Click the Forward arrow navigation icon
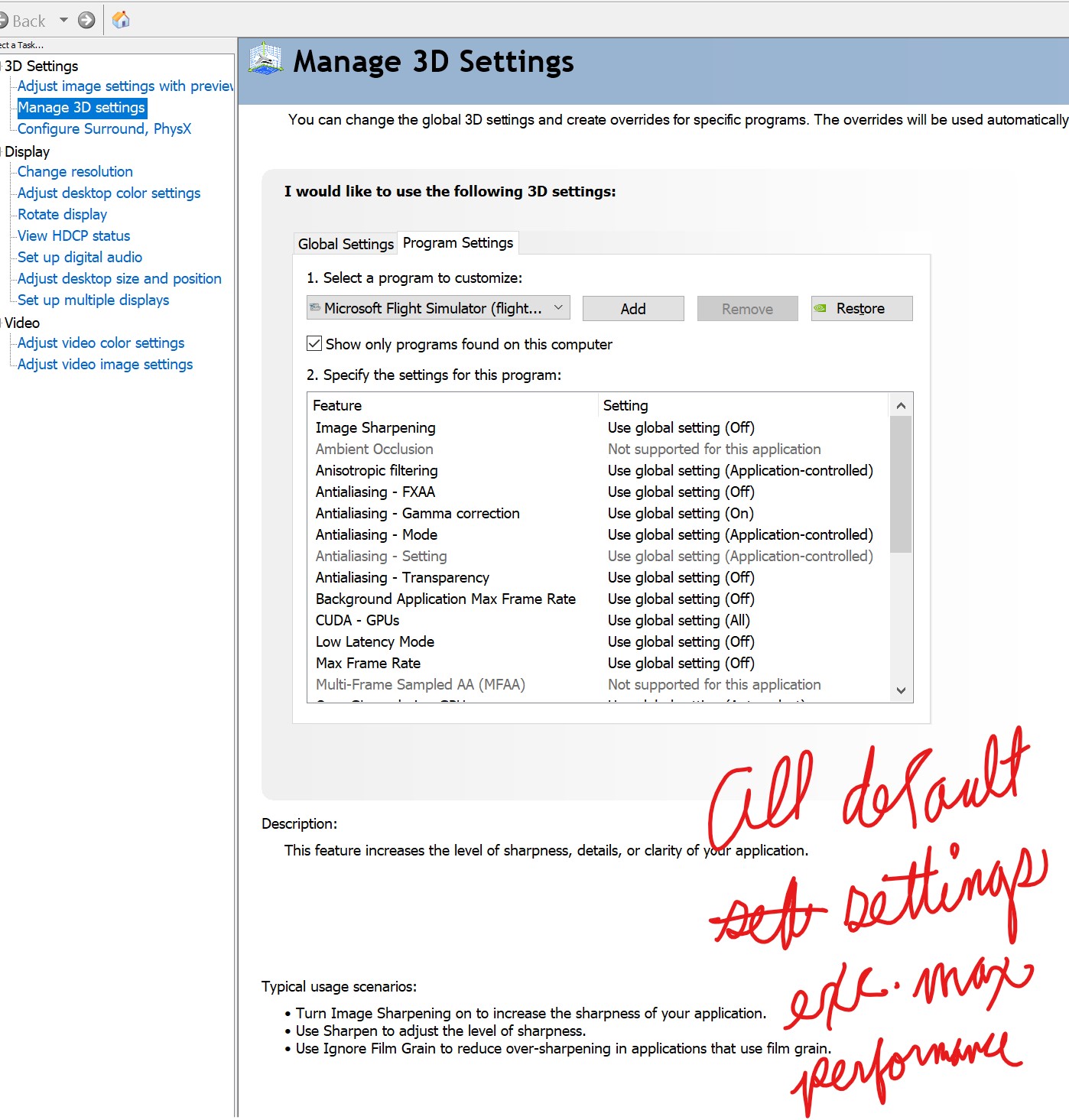The height and width of the screenshot is (1120, 1069). [87, 20]
